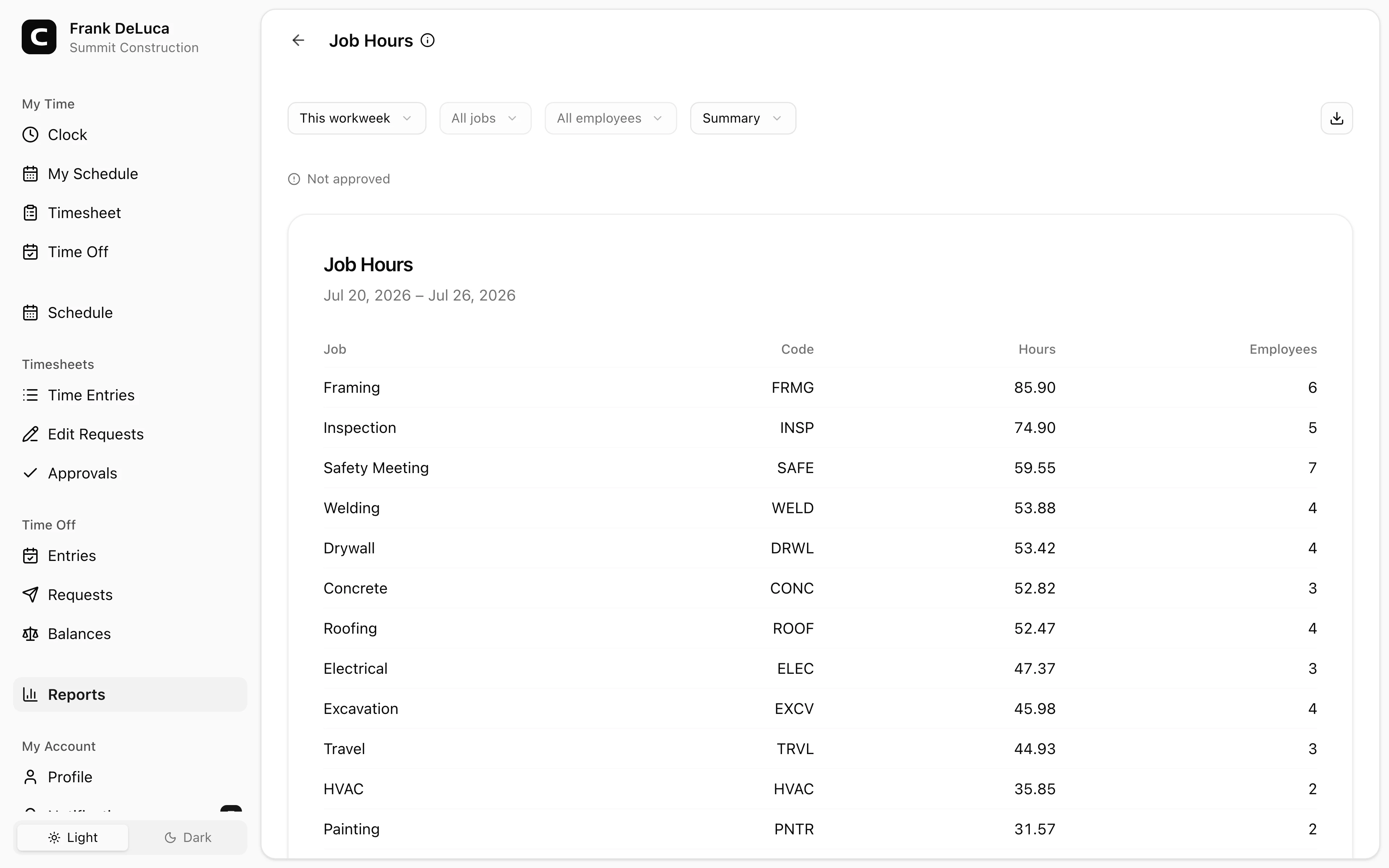This screenshot has height=868, width=1389.
Task: Switch to Dark theme
Action: coord(188,838)
